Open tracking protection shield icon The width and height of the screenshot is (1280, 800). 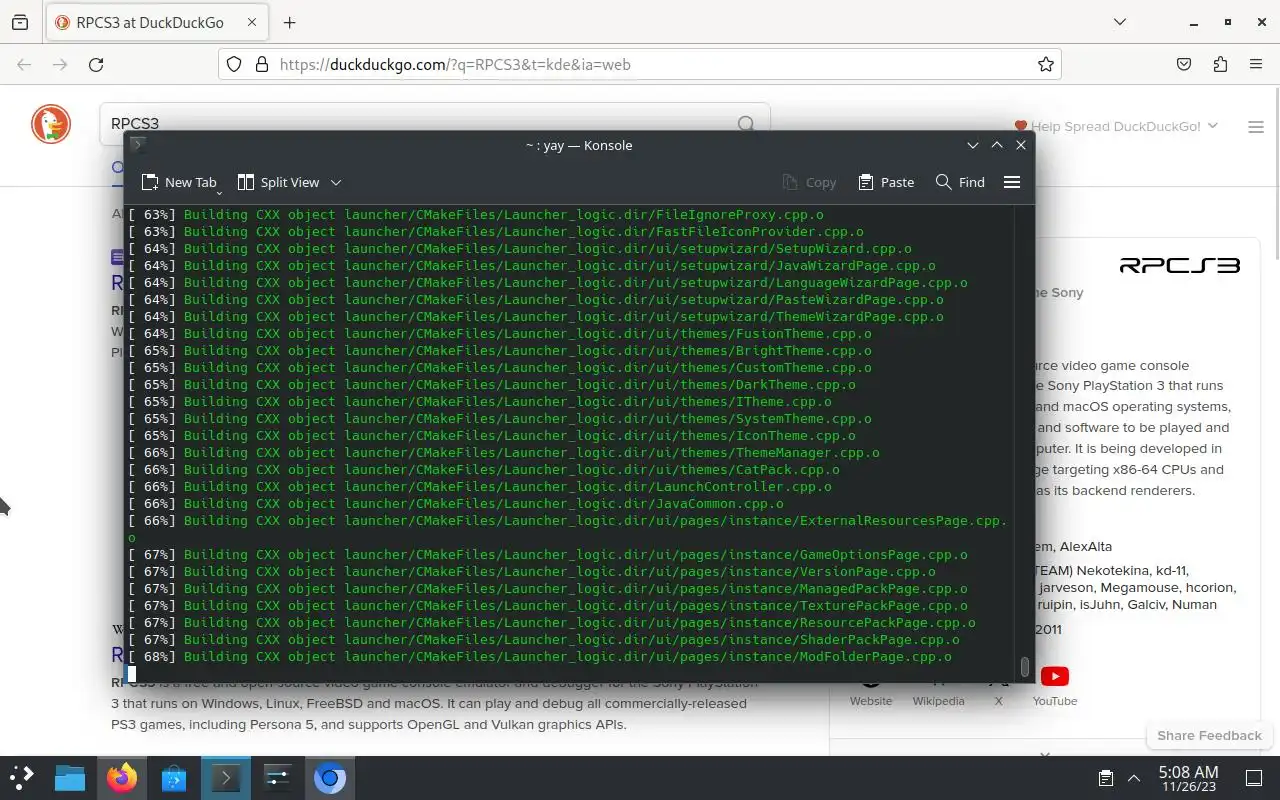[234, 64]
